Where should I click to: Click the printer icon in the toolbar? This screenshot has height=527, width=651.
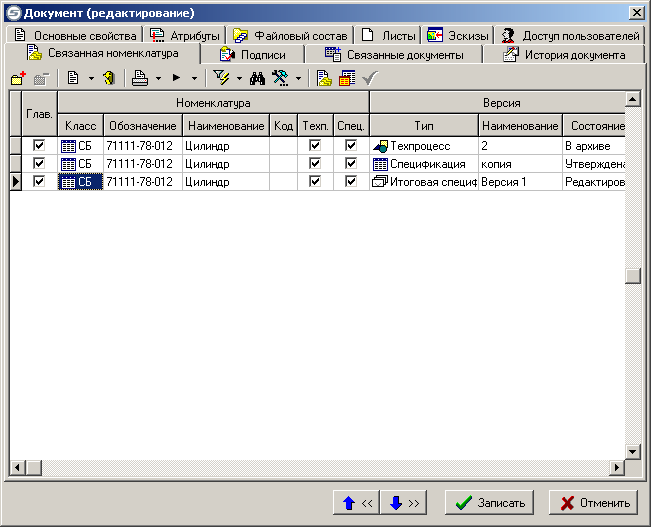tap(141, 78)
